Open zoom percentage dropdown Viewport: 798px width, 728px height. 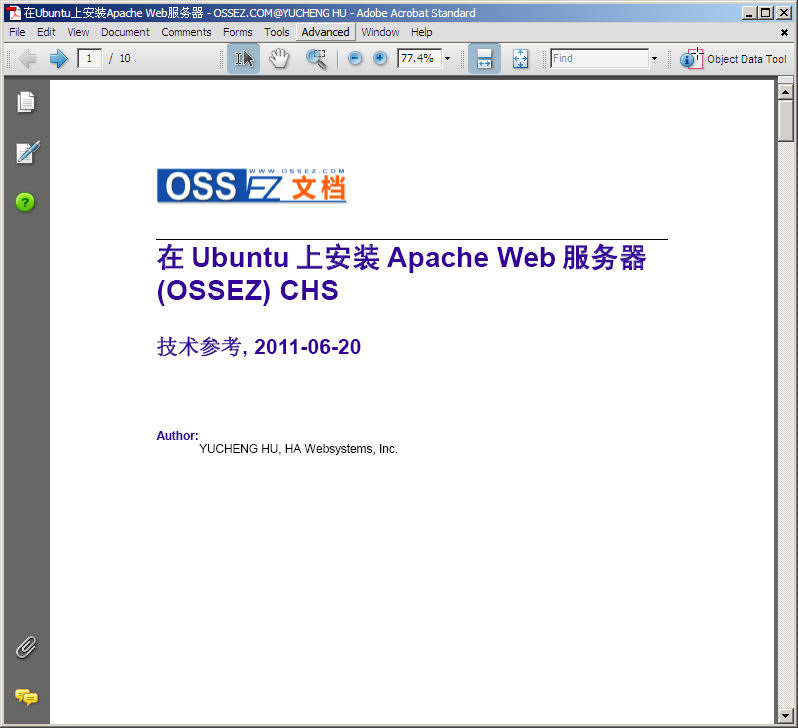[447, 59]
